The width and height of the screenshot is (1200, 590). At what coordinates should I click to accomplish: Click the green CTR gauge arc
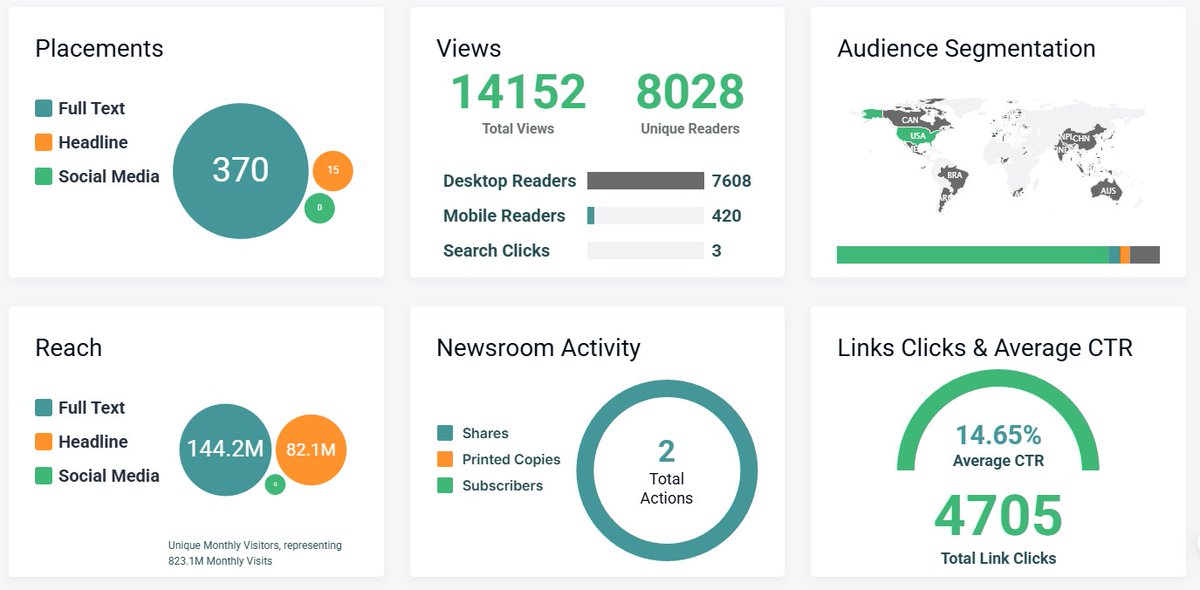click(998, 377)
